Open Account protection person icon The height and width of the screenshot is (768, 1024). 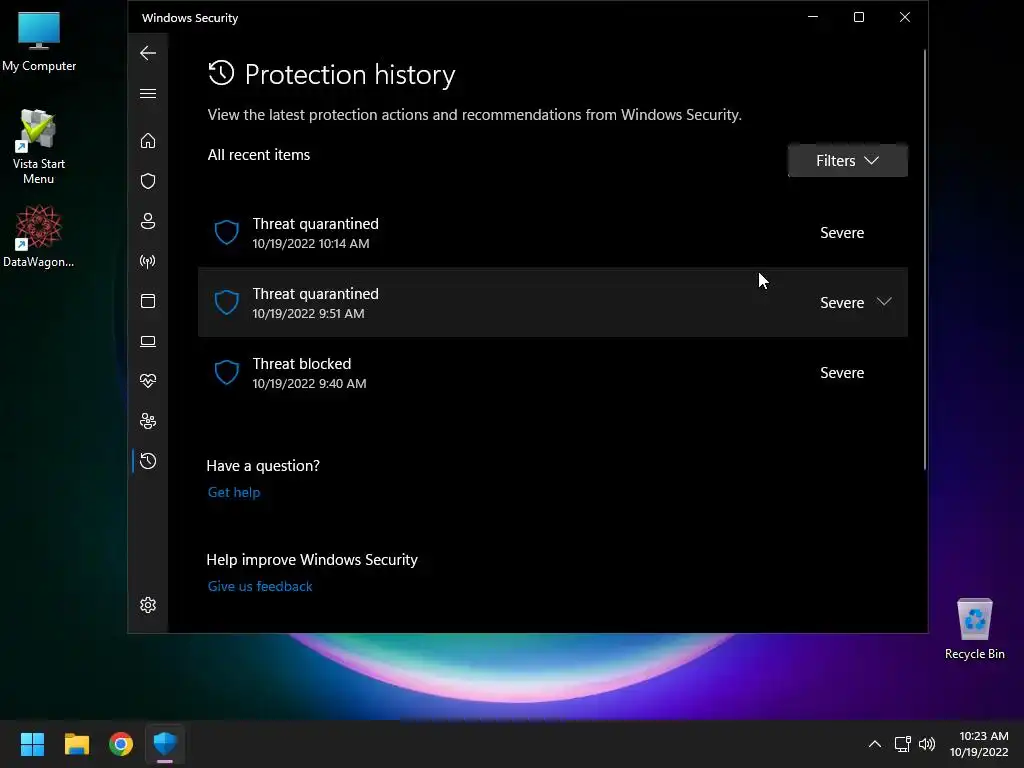click(148, 221)
